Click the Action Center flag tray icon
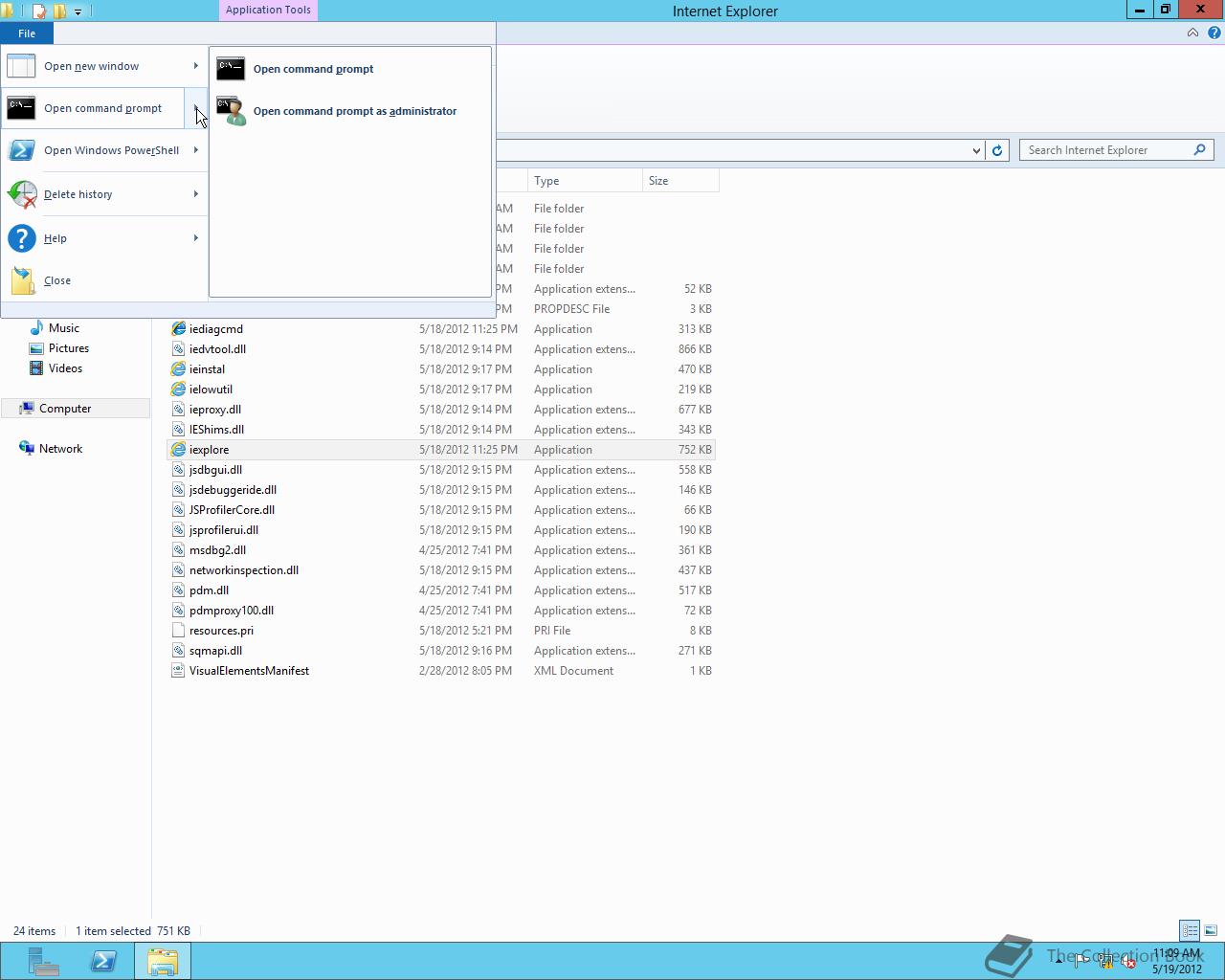Image resolution: width=1225 pixels, height=980 pixels. (1081, 962)
